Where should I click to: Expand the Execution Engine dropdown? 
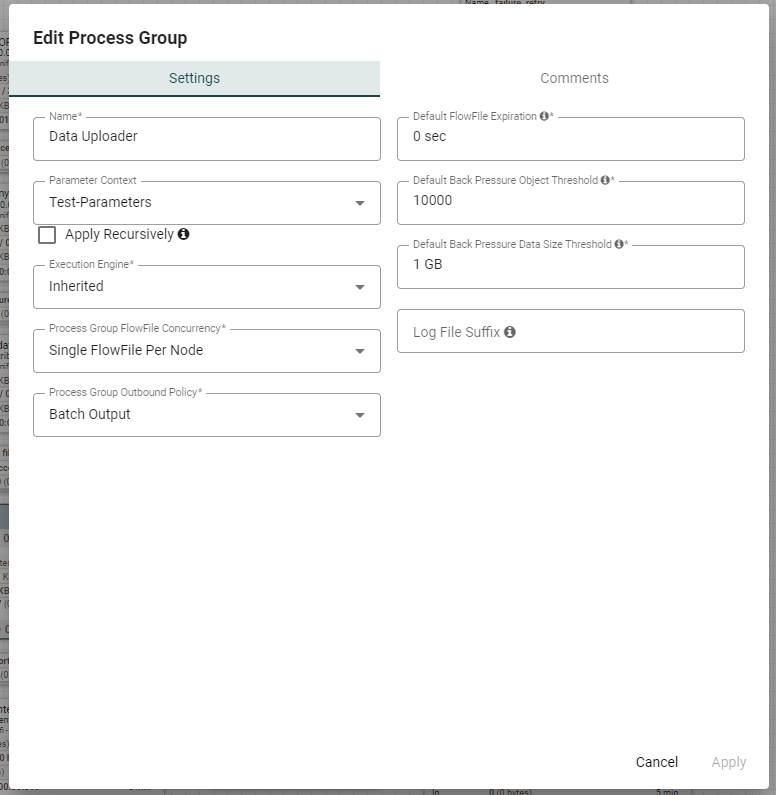360,287
